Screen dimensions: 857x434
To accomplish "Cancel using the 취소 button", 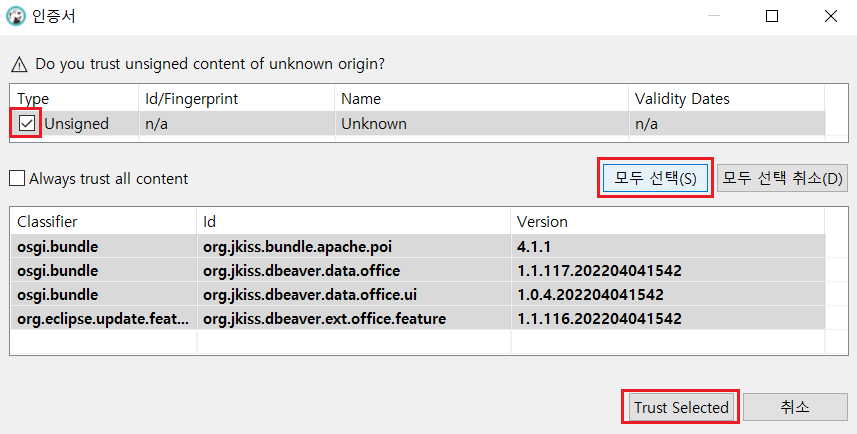I will tap(795, 407).
